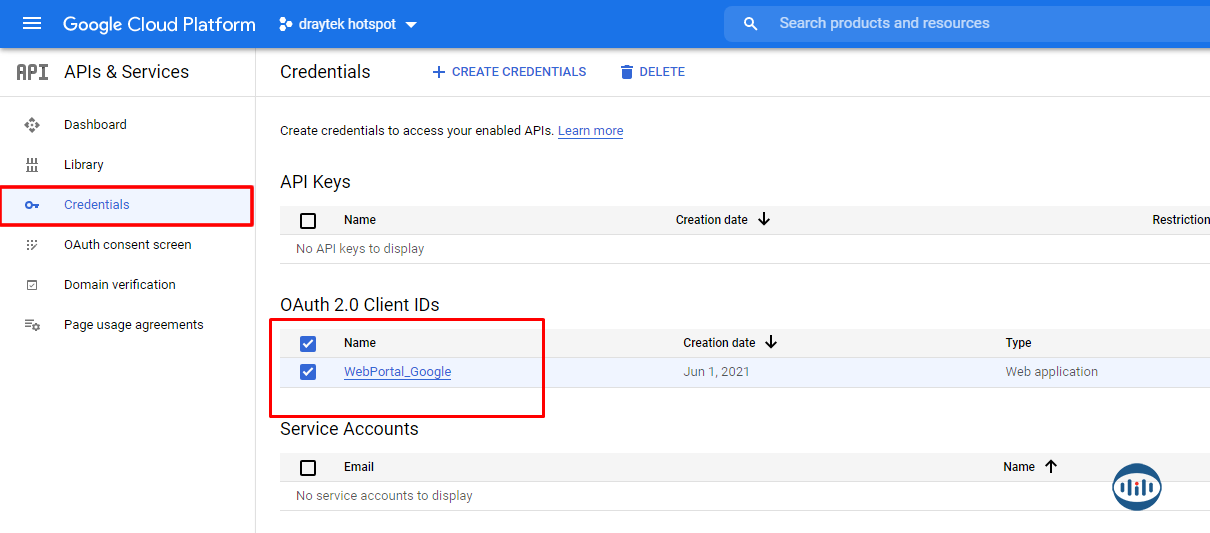Click the floating round widget icon

pos(1137,487)
